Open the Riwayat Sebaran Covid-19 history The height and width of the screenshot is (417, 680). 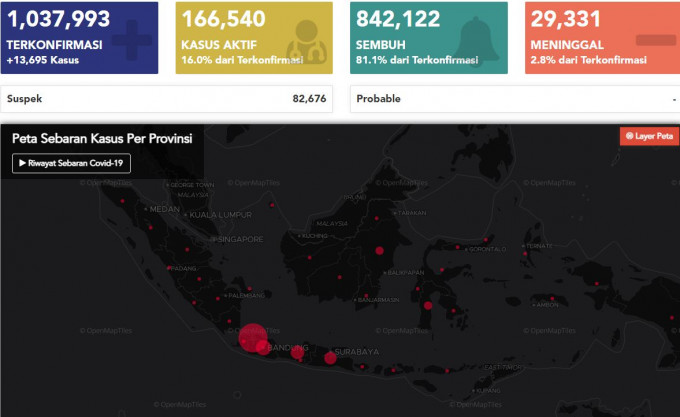(71, 164)
